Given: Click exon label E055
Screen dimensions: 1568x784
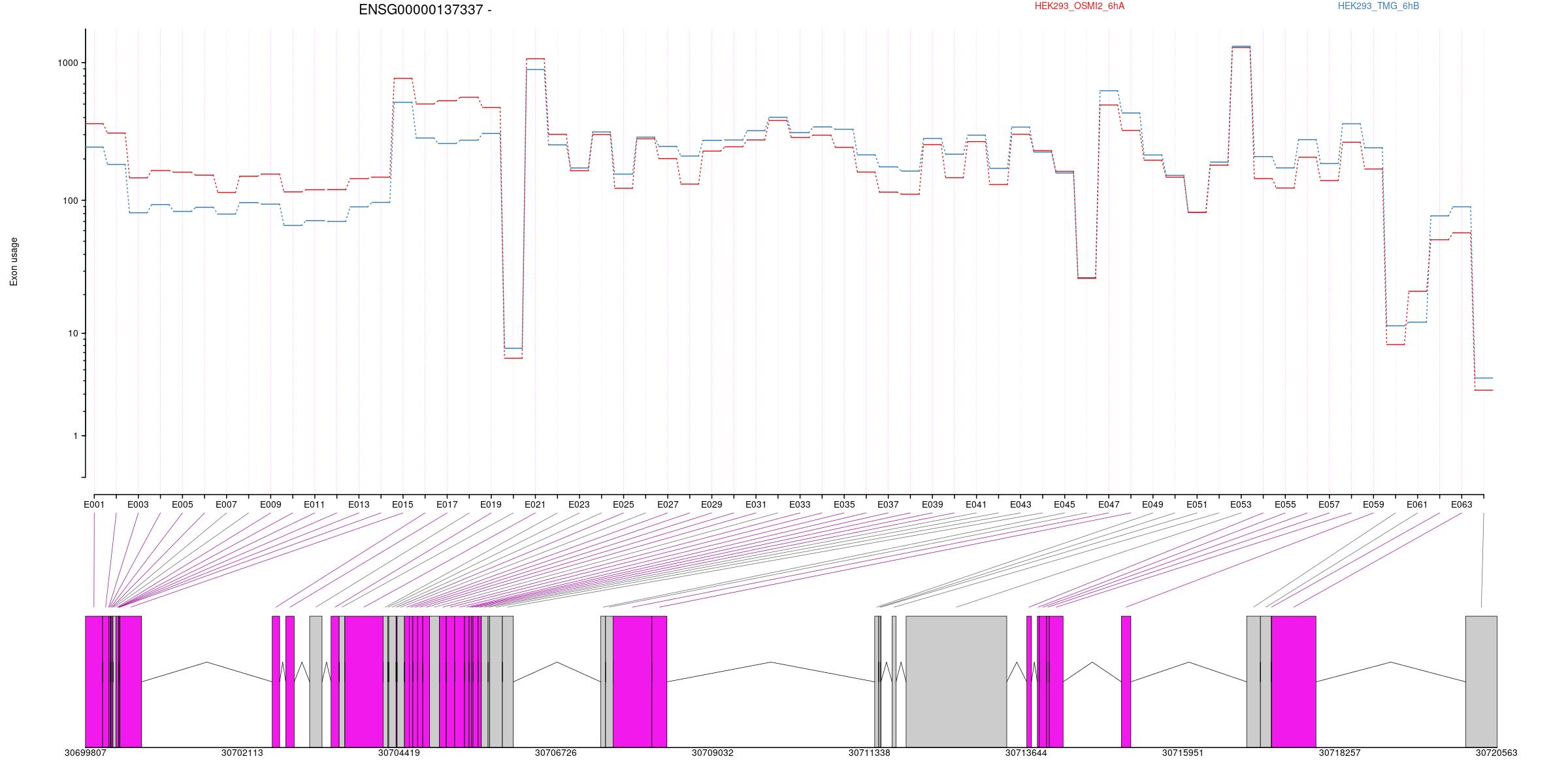Looking at the screenshot, I should 1285,504.
